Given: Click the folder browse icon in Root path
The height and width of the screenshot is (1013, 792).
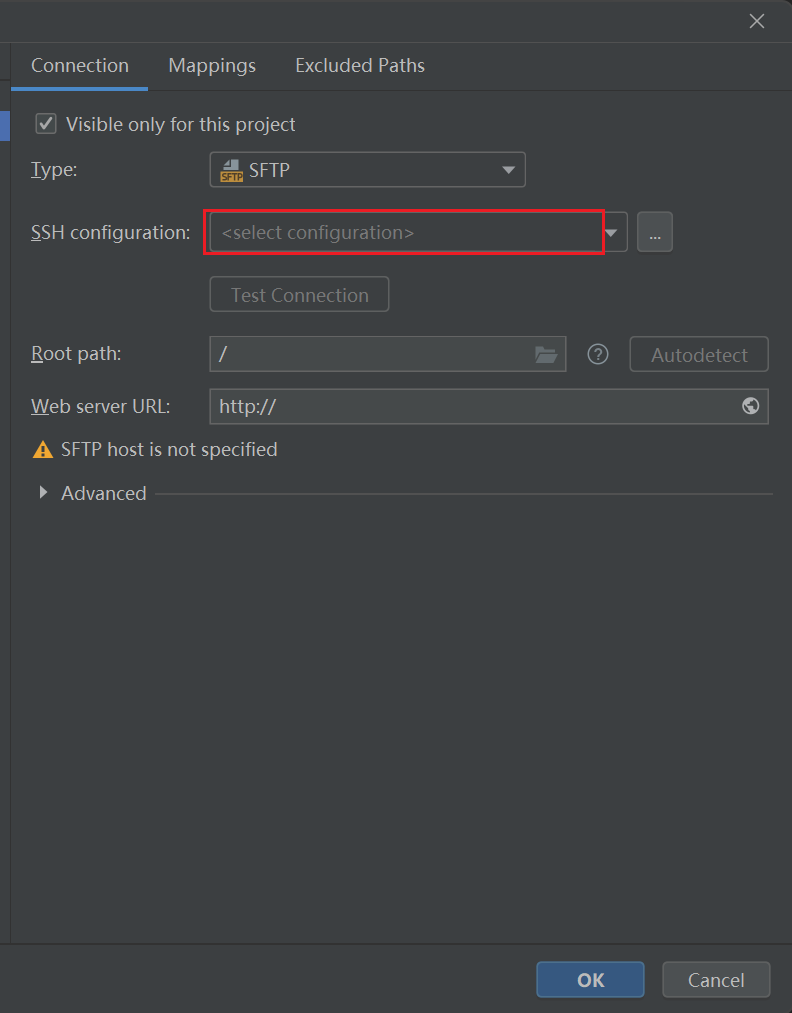Looking at the screenshot, I should pos(546,355).
